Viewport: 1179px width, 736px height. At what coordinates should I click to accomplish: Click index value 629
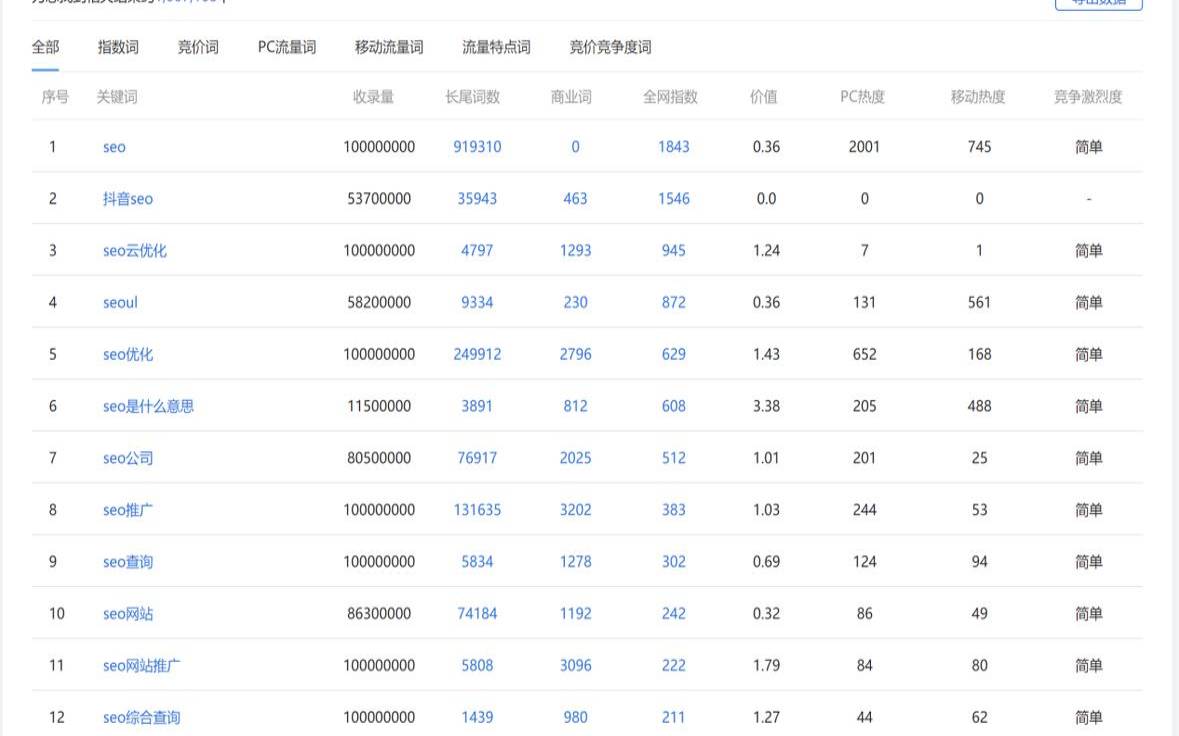pyautogui.click(x=674, y=355)
